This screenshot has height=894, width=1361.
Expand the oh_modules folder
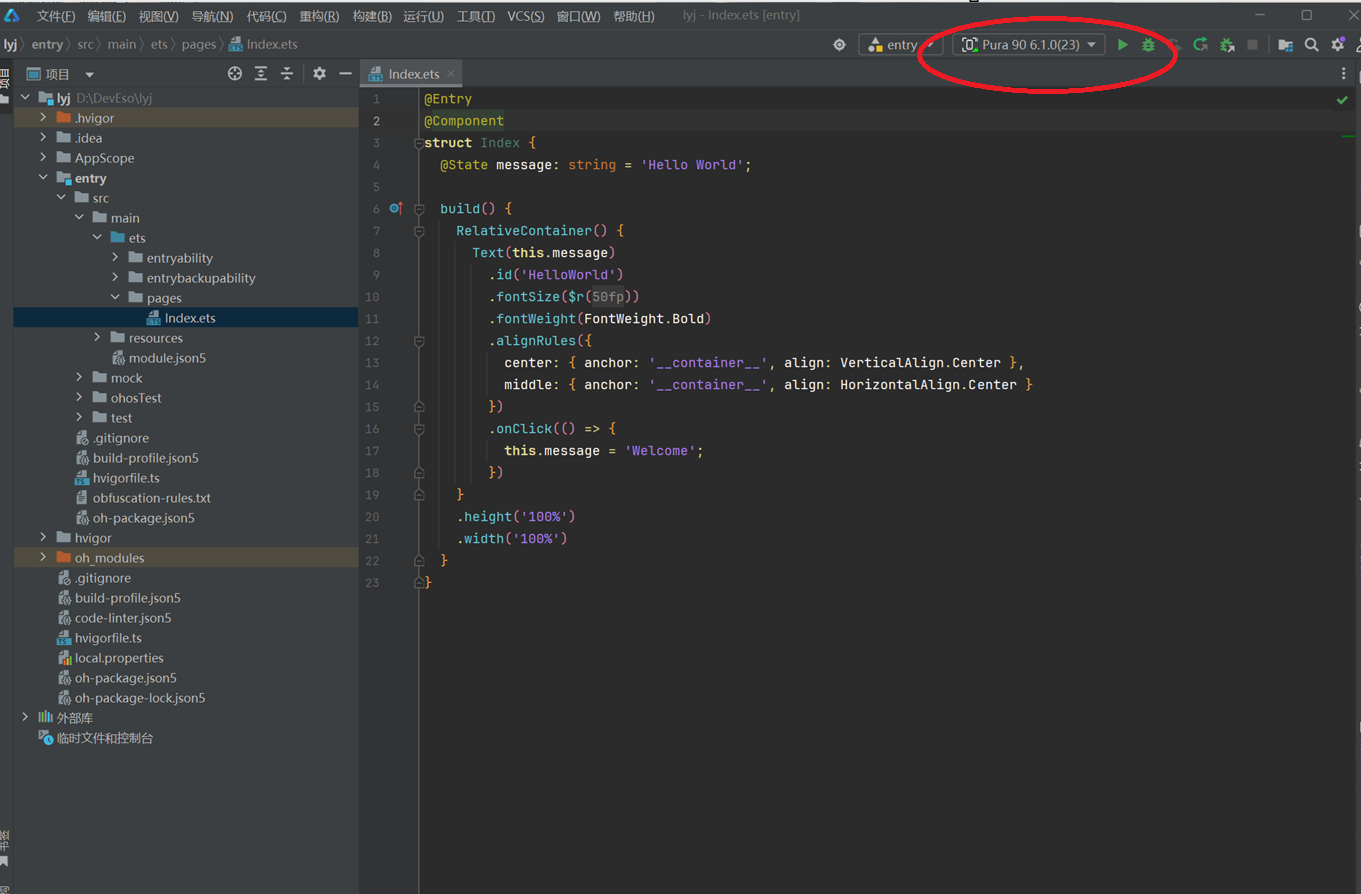click(x=43, y=558)
